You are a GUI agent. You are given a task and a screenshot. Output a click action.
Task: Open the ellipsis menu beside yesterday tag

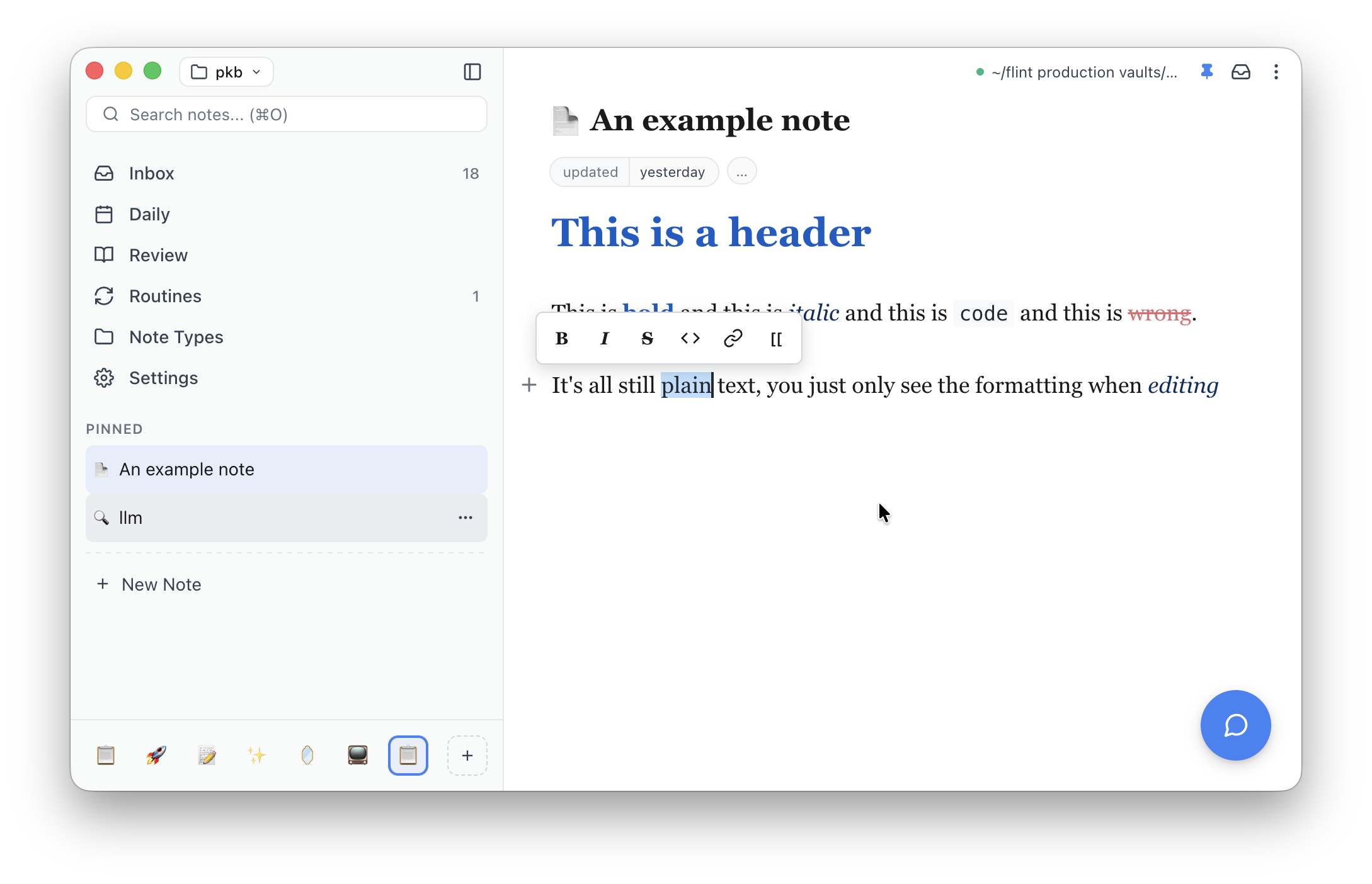coord(741,171)
